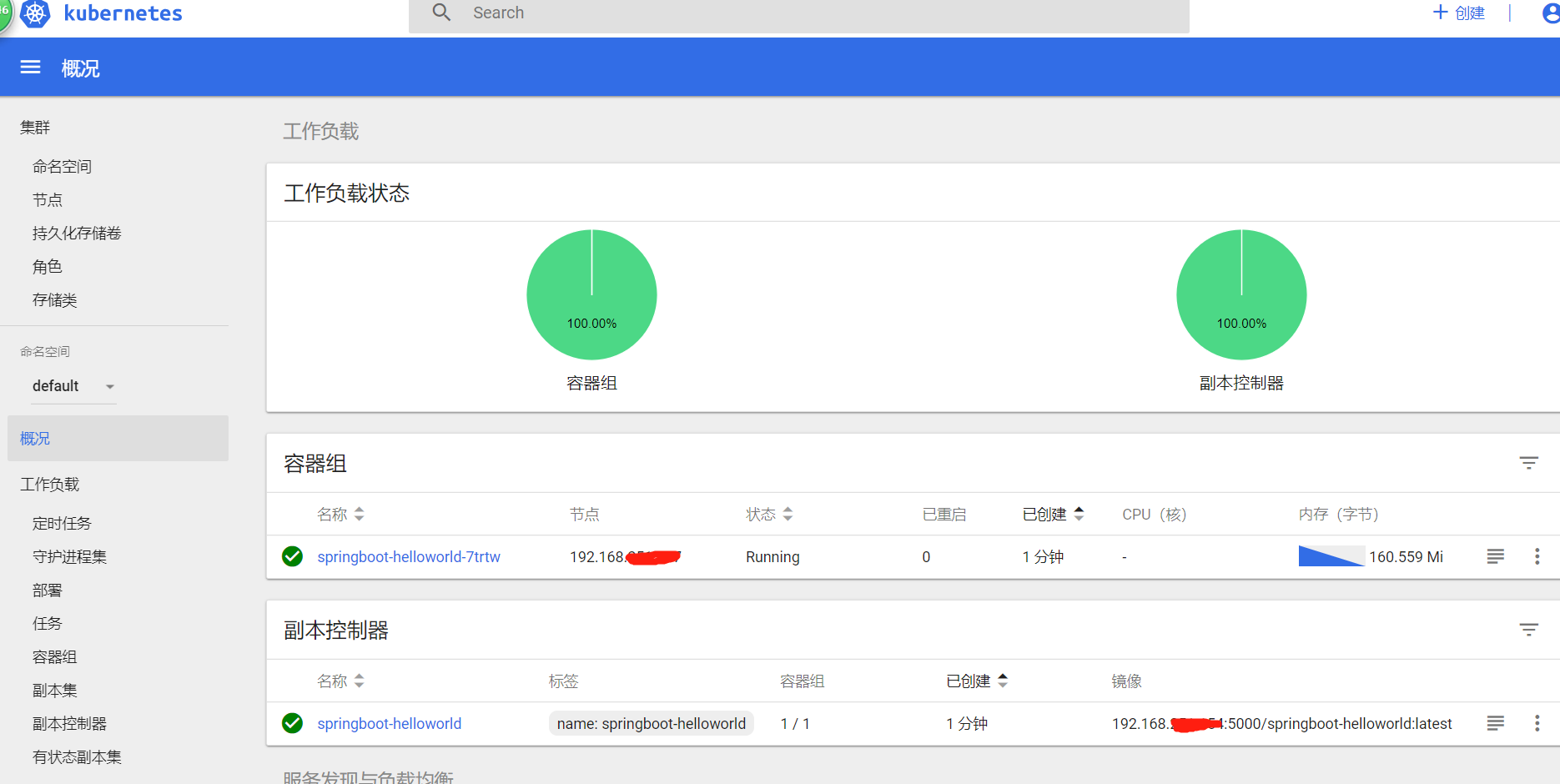Sort pods by 名称 column arrow
The image size is (1560, 784).
(x=359, y=515)
